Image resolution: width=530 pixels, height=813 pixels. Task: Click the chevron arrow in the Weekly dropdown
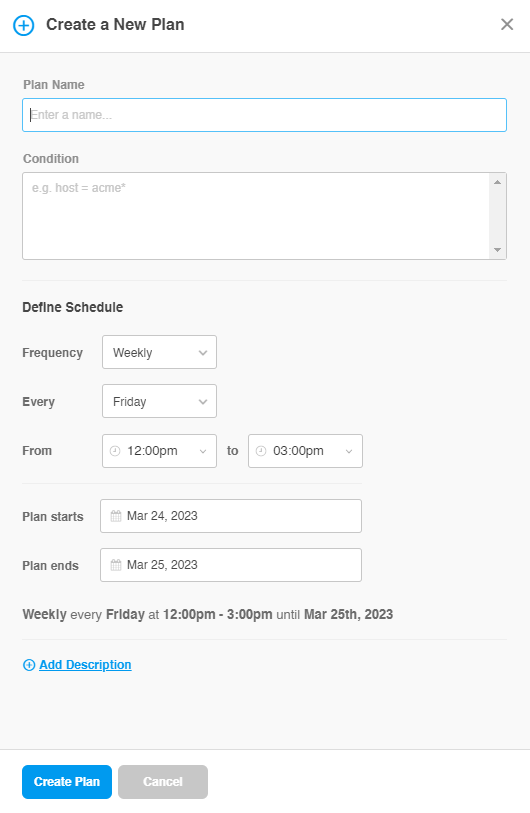pyautogui.click(x=203, y=353)
